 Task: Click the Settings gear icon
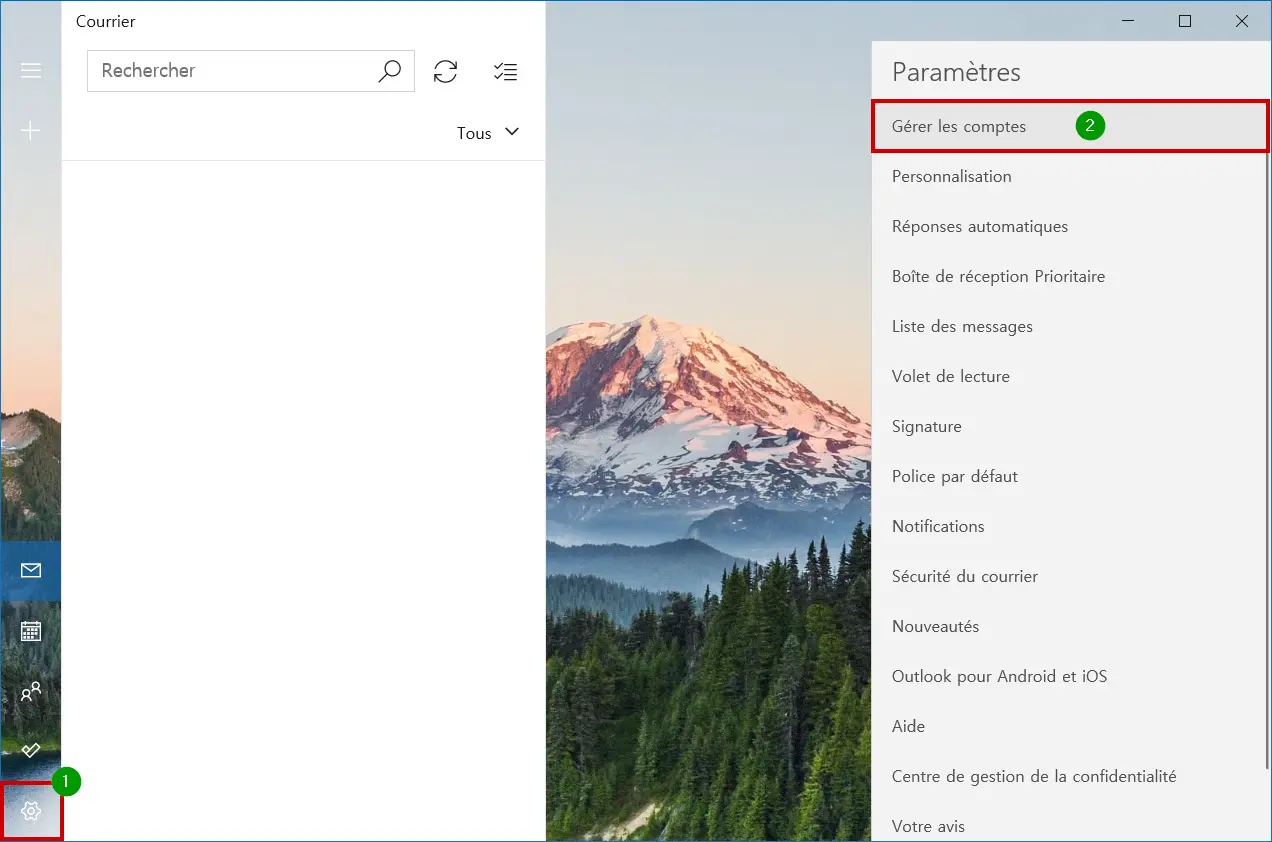tap(31, 811)
